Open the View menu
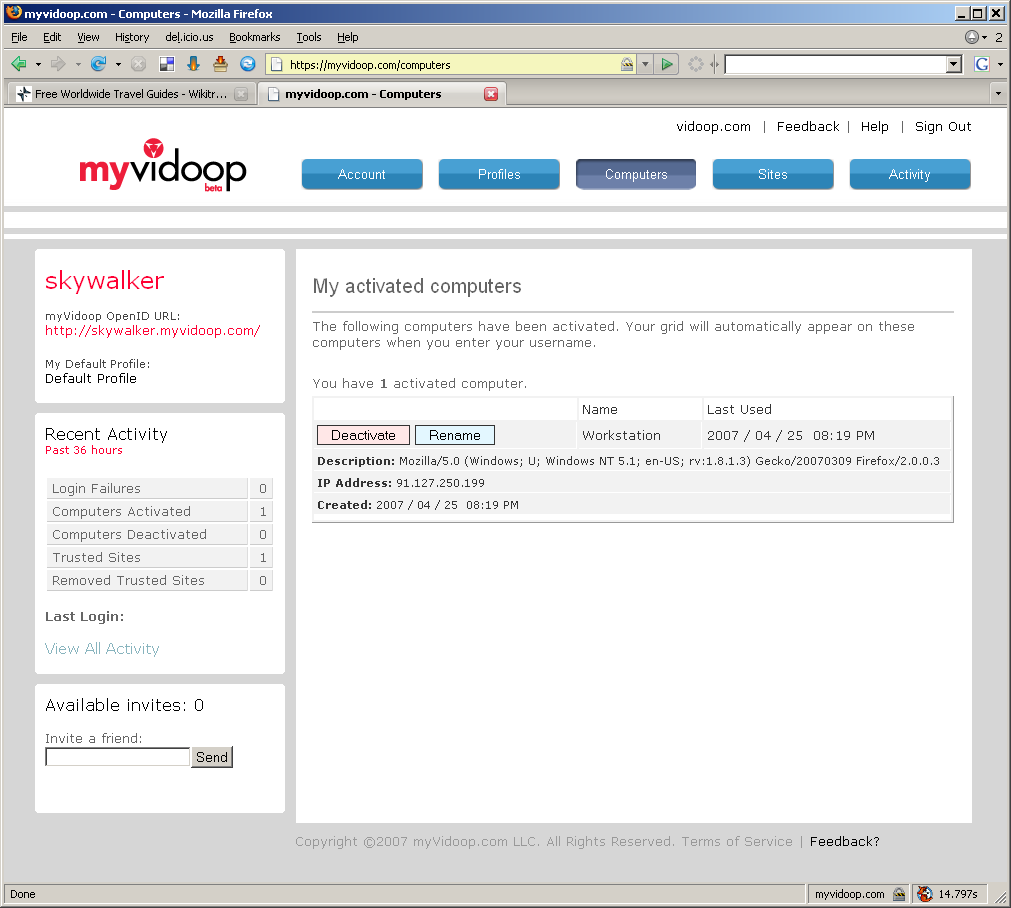Screen dimensions: 1011x908 click(88, 37)
